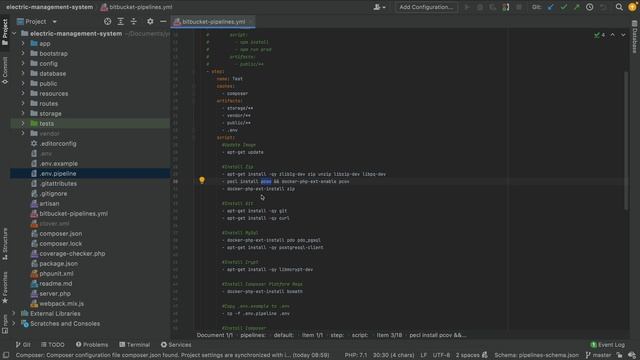Click the Git update project icon
The image size is (640, 360).
point(551,7)
